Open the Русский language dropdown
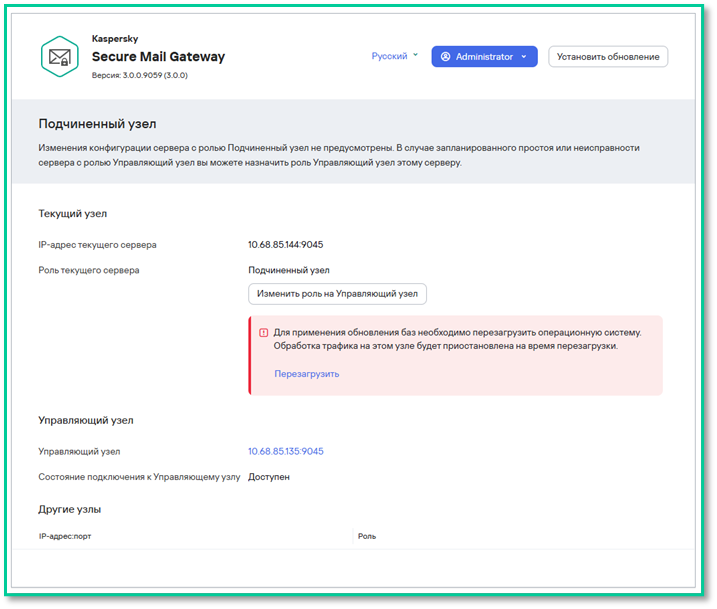The height and width of the screenshot is (609, 717). tap(390, 56)
